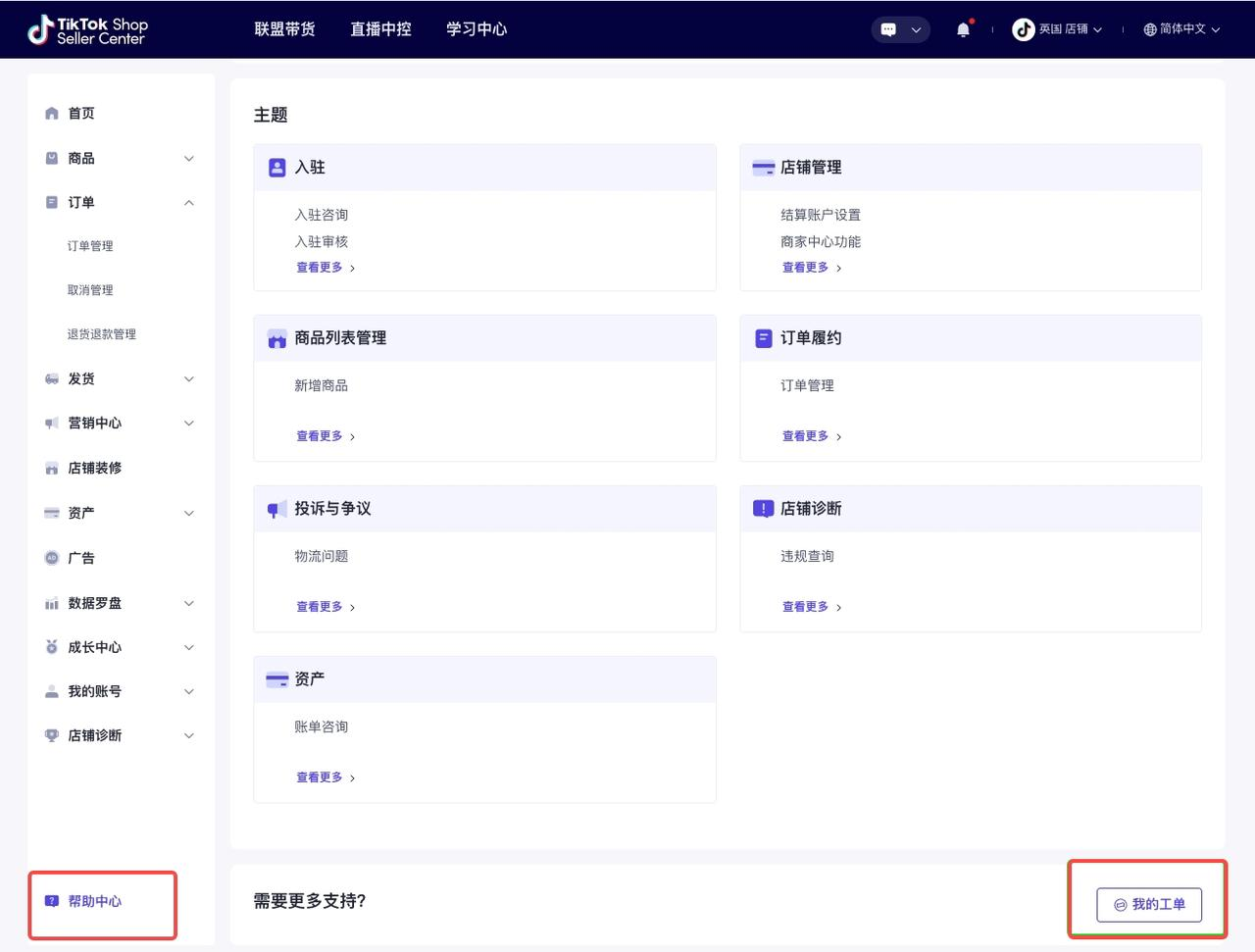Go to 退货退款管理 in sidebar

click(x=102, y=334)
